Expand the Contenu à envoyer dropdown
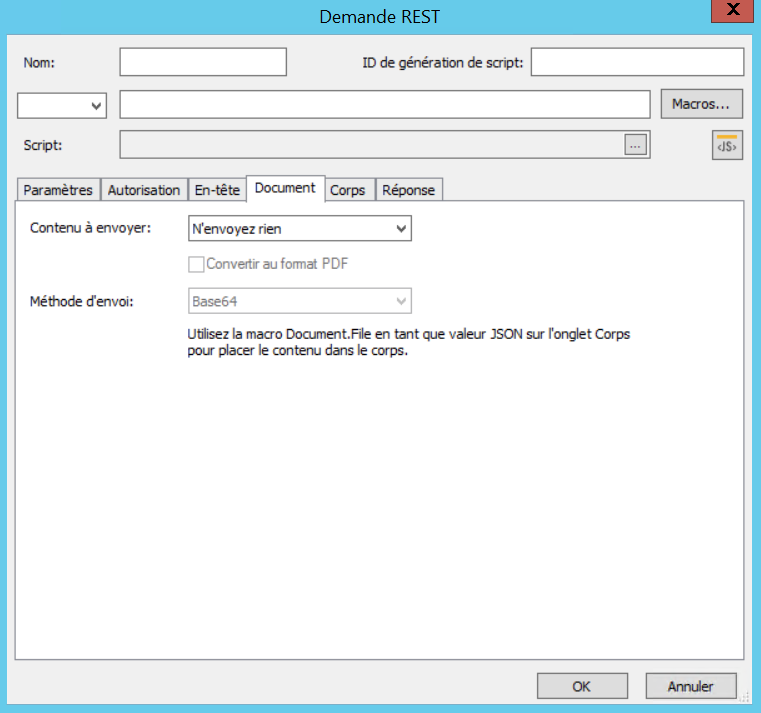761x713 pixels. pos(299,229)
